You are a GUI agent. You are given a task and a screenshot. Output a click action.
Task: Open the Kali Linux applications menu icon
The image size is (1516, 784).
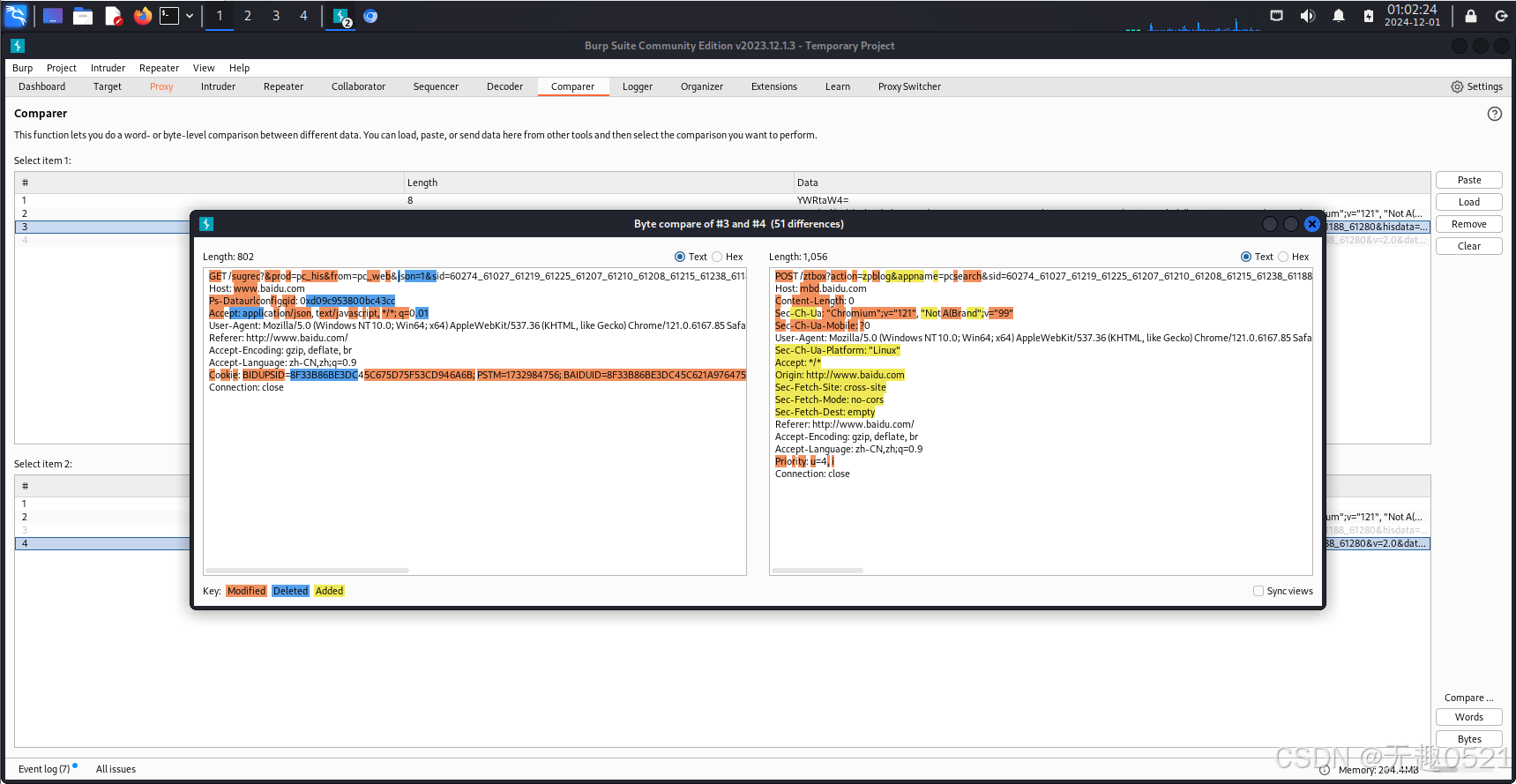pyautogui.click(x=17, y=16)
